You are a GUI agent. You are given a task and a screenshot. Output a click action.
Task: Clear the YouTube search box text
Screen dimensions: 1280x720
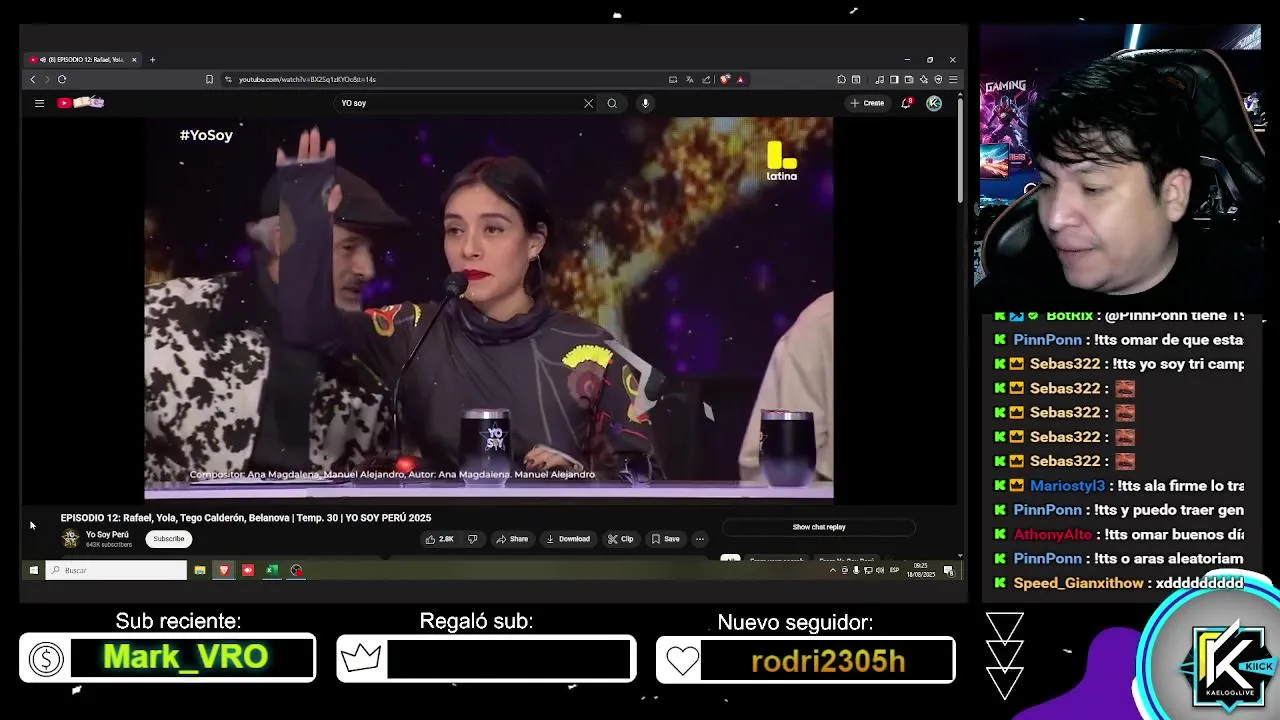(588, 103)
